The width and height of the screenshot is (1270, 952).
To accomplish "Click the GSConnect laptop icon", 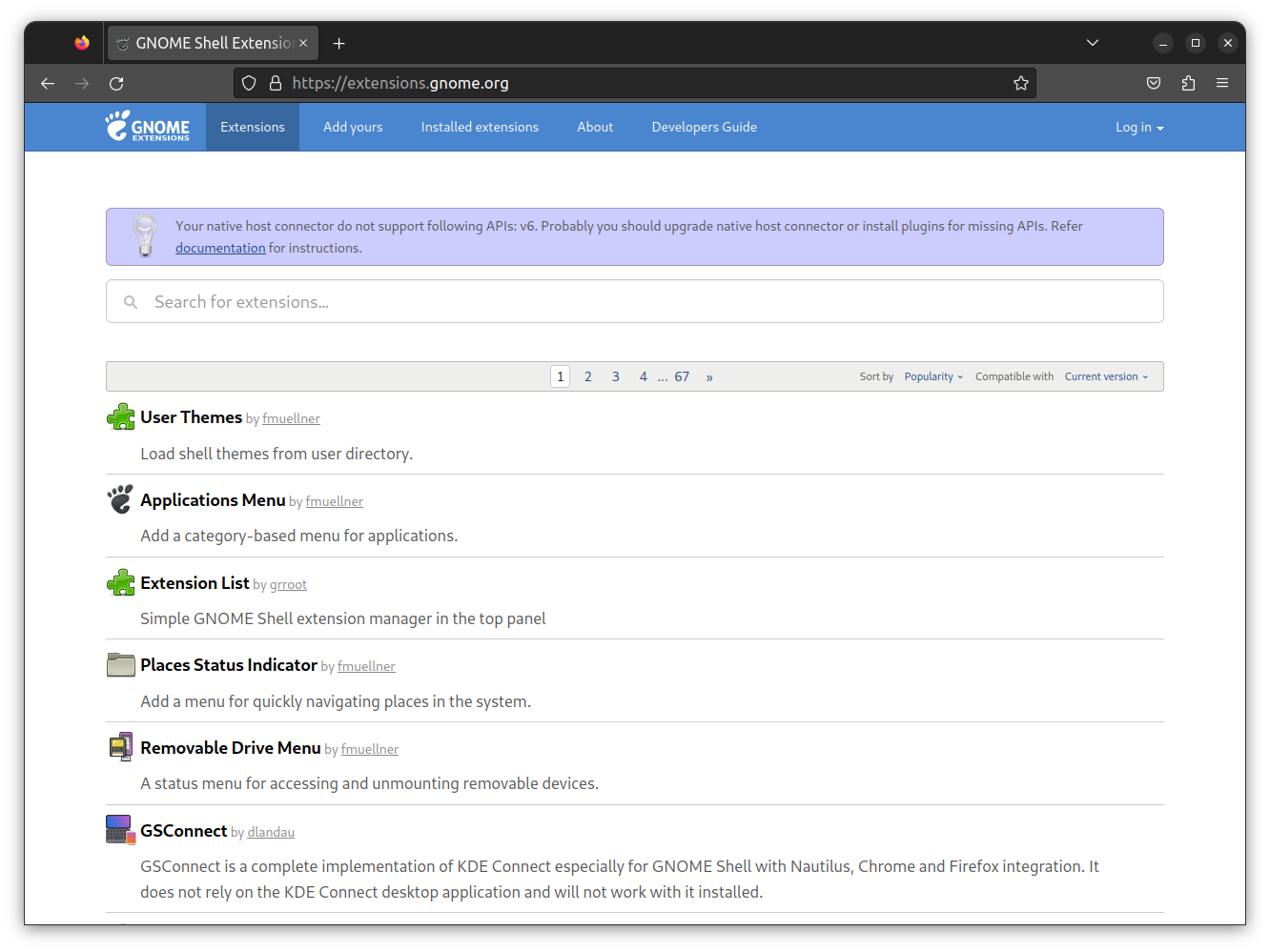I will [121, 829].
